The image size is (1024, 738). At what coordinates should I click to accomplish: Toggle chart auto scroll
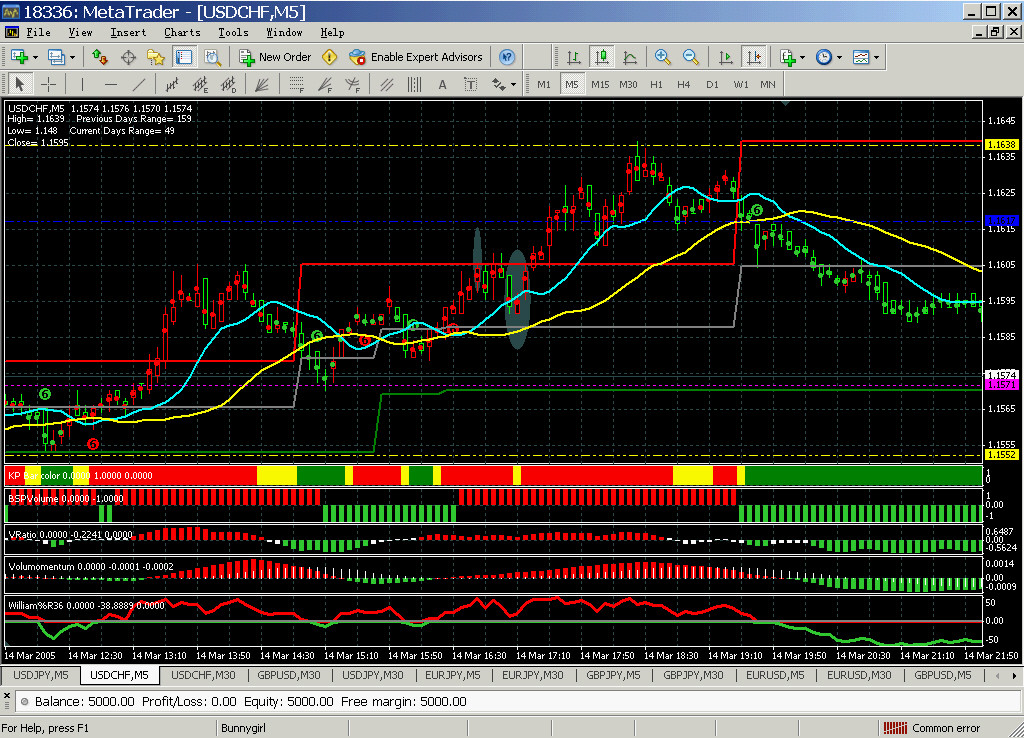(x=726, y=57)
